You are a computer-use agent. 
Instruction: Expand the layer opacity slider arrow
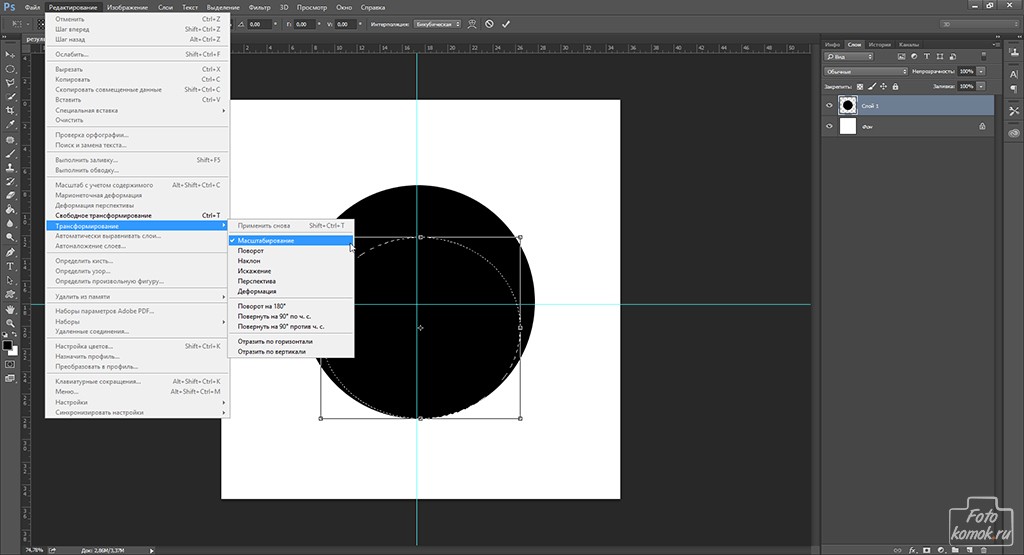coord(981,71)
